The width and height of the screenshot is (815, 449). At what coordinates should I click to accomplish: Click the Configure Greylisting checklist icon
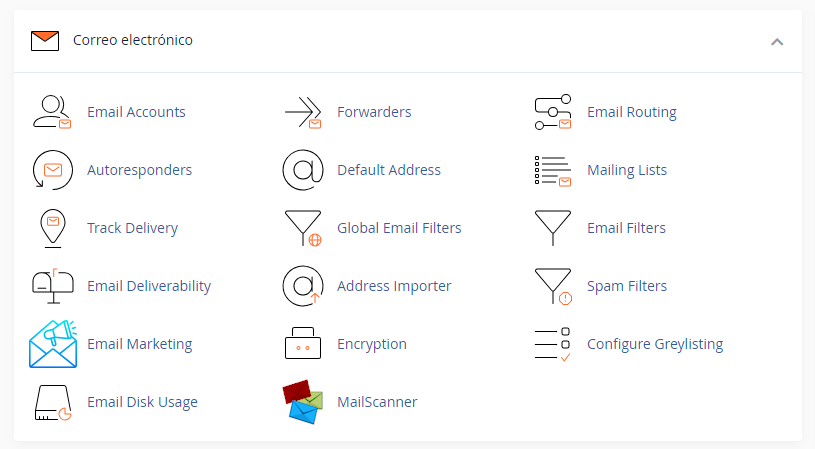pyautogui.click(x=553, y=344)
